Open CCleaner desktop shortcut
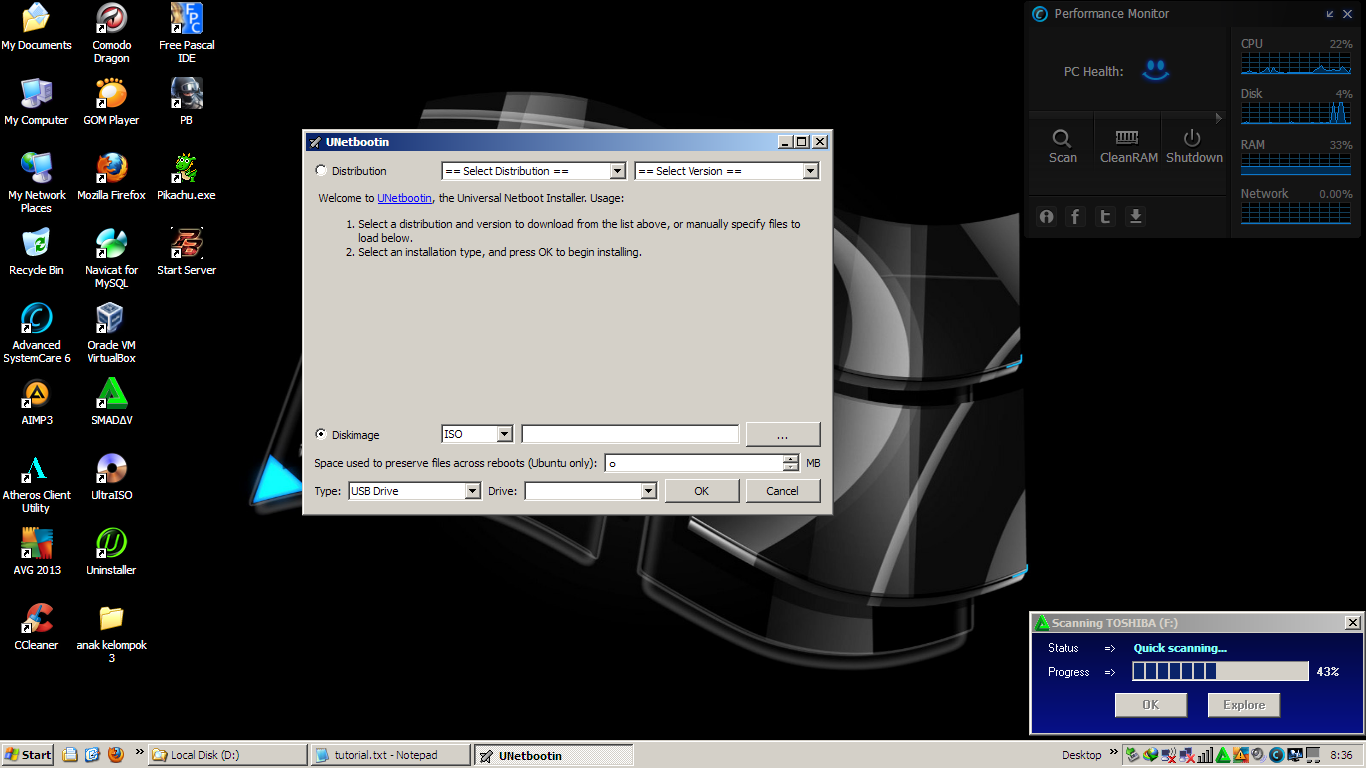 (36, 626)
